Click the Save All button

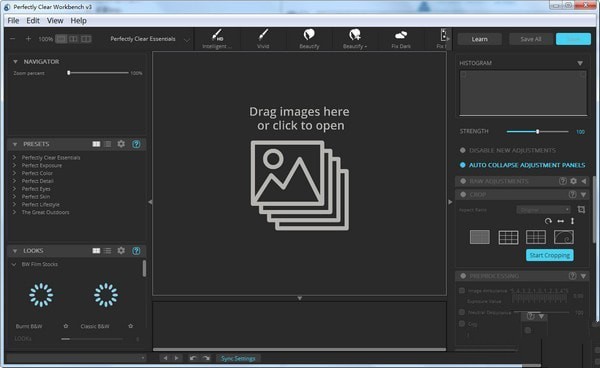(x=531, y=39)
